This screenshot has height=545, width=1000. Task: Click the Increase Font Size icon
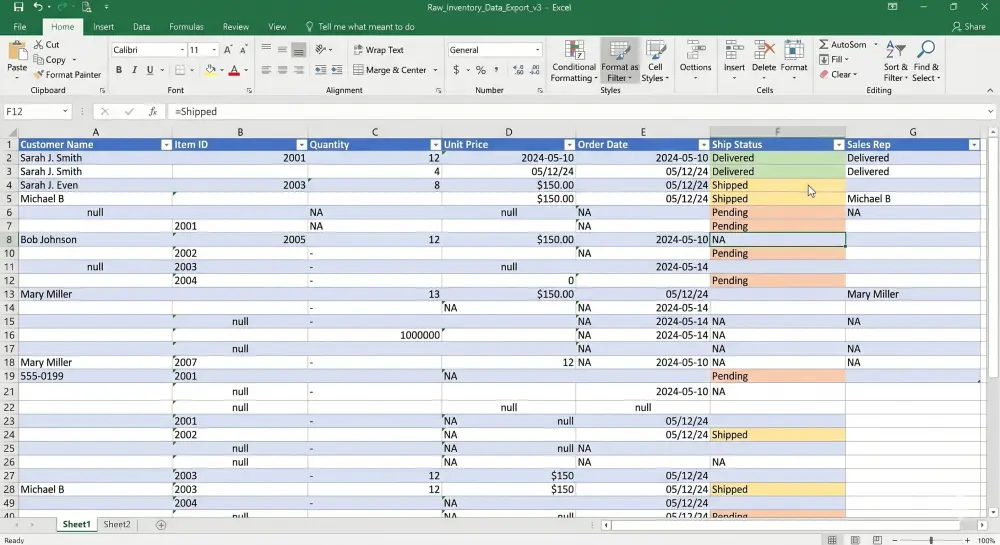[228, 50]
